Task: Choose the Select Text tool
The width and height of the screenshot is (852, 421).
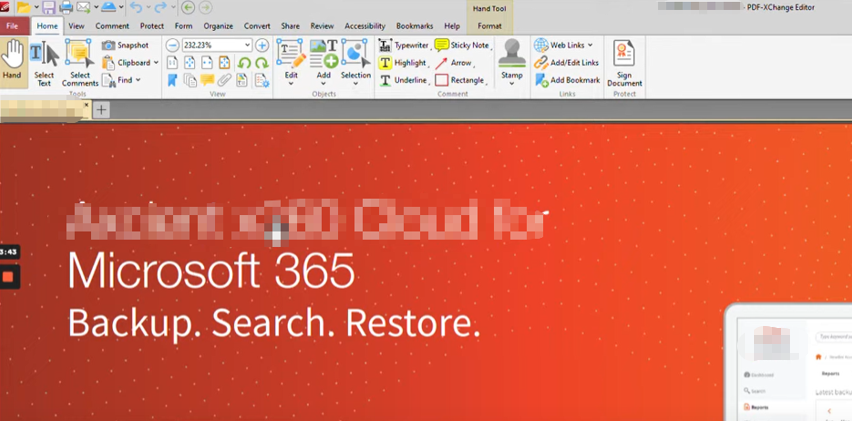Action: click(44, 63)
